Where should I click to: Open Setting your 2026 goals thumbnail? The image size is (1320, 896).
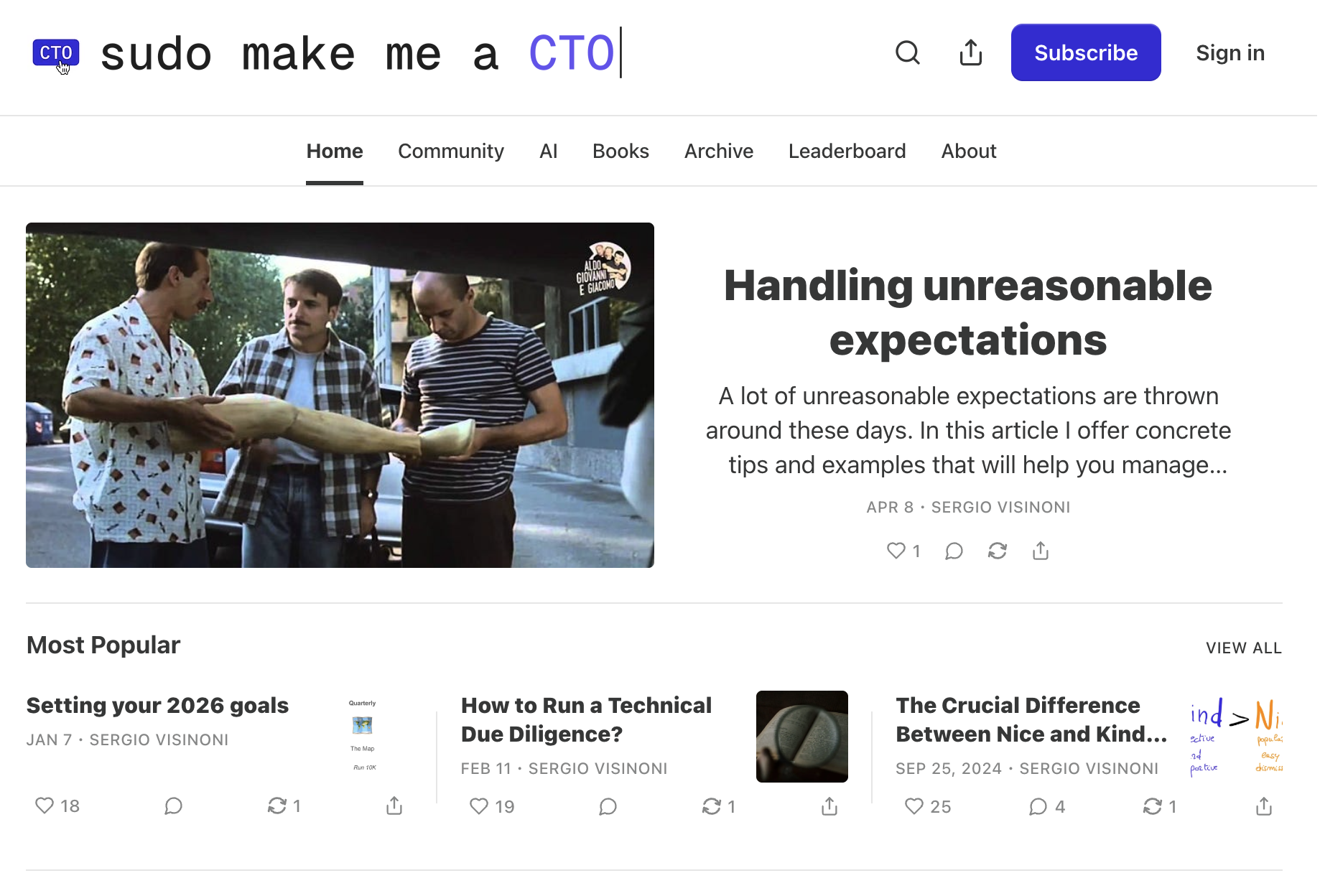(363, 736)
